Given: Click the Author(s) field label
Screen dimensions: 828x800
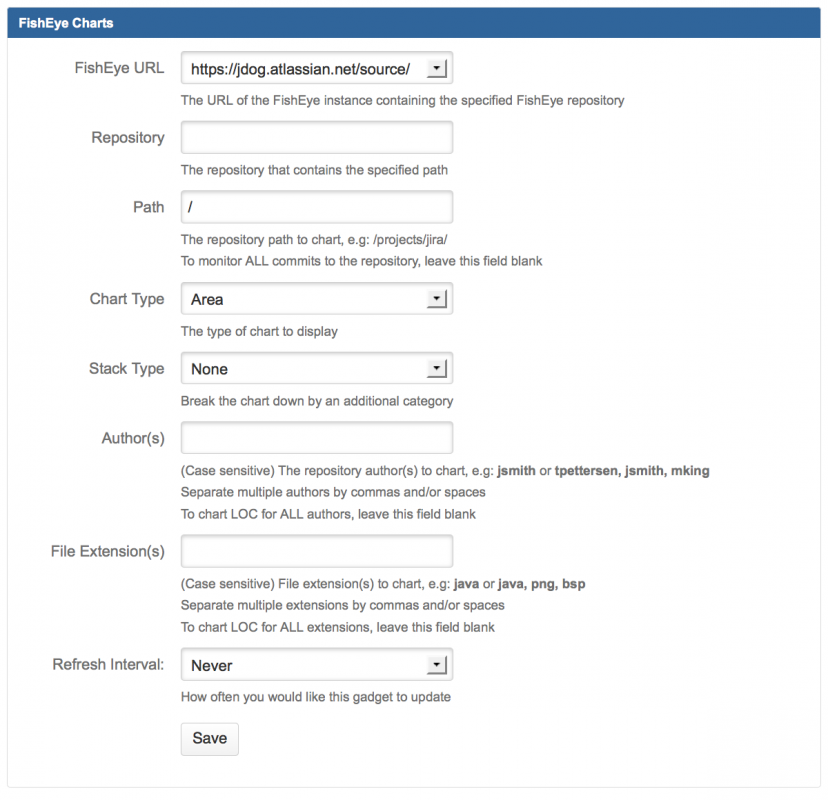Looking at the screenshot, I should tap(133, 438).
